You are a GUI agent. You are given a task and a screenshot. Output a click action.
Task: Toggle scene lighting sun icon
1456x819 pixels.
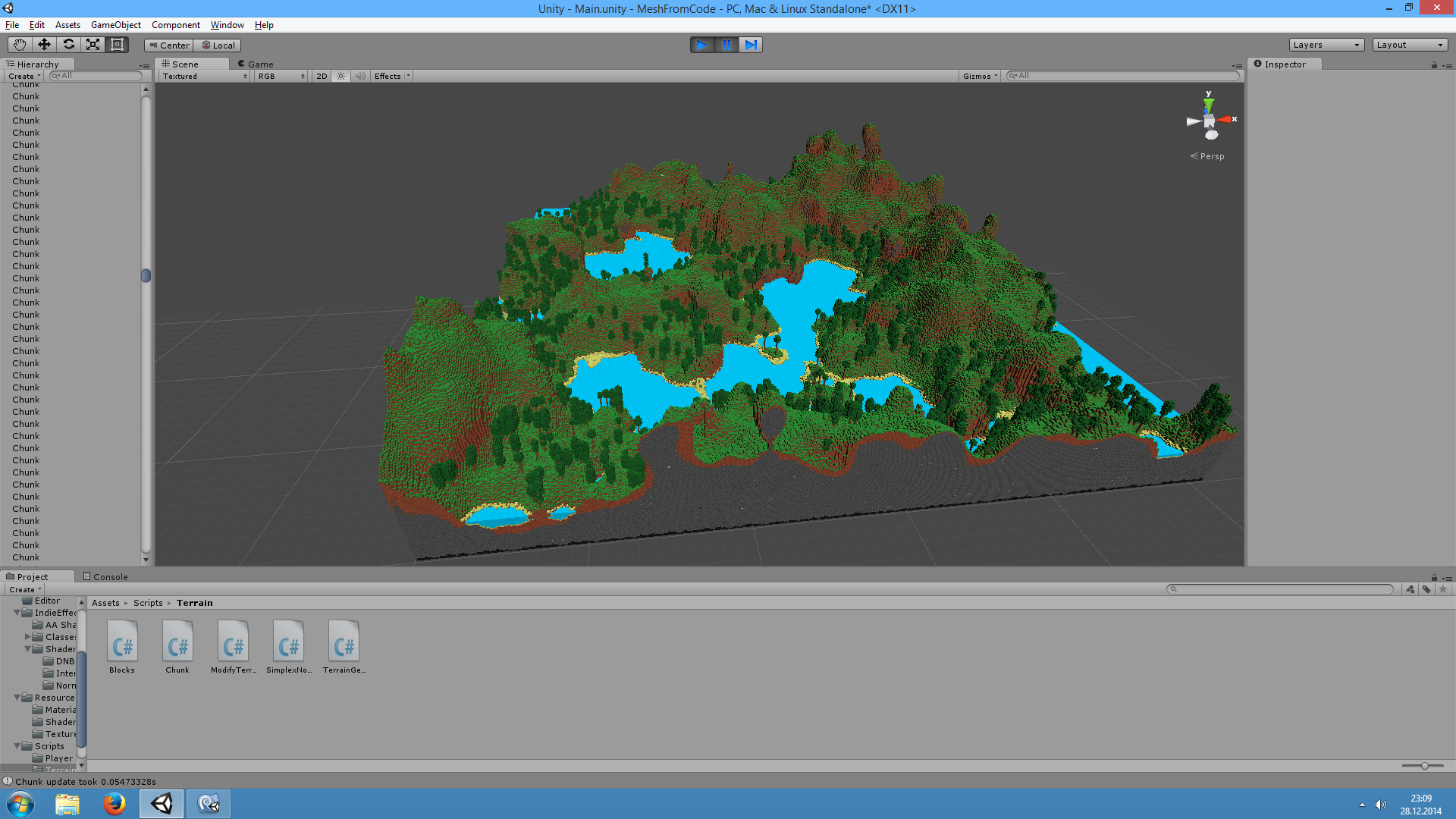(x=340, y=76)
